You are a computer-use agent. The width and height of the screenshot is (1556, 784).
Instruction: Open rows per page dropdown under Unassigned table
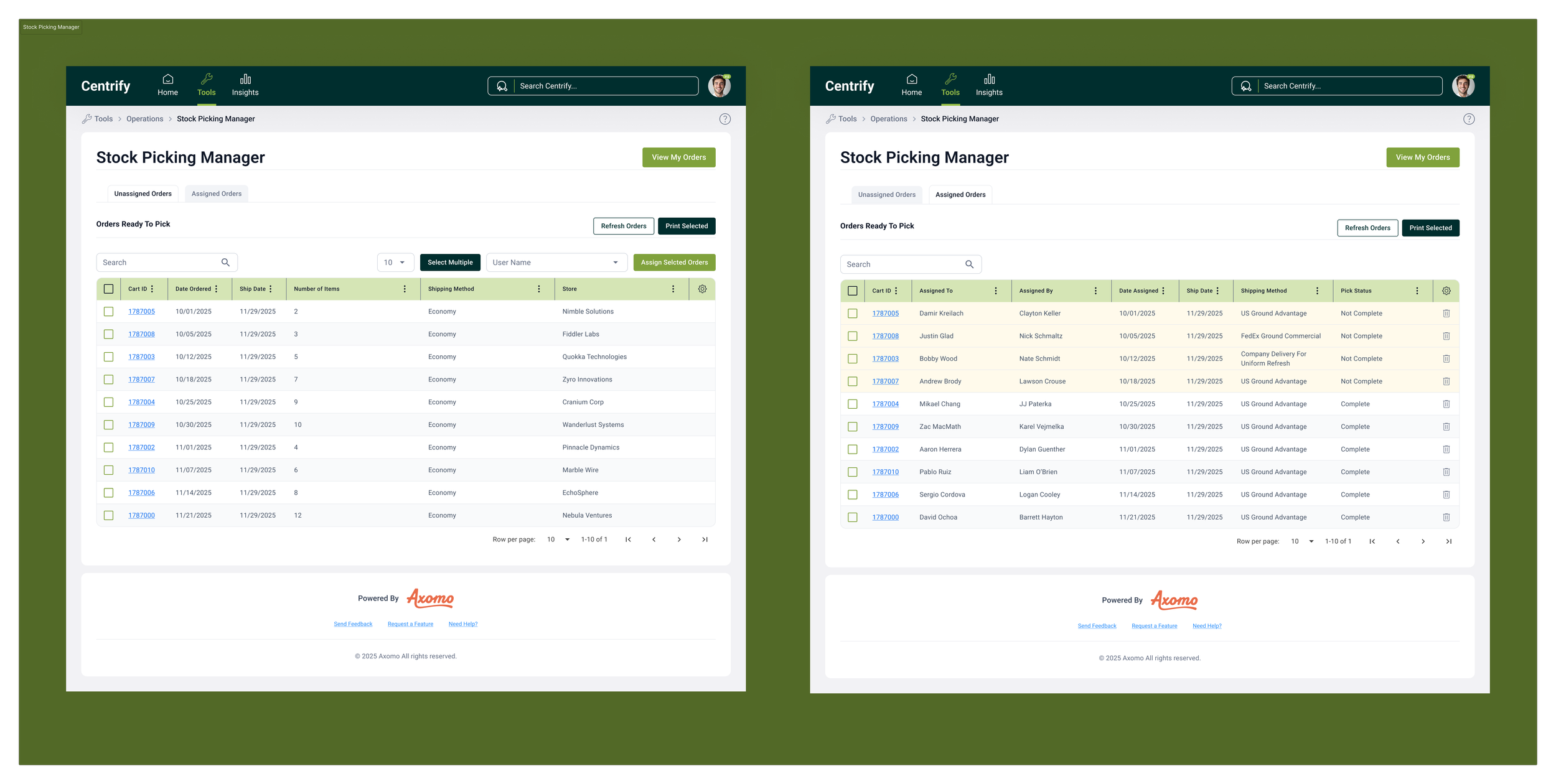(558, 539)
